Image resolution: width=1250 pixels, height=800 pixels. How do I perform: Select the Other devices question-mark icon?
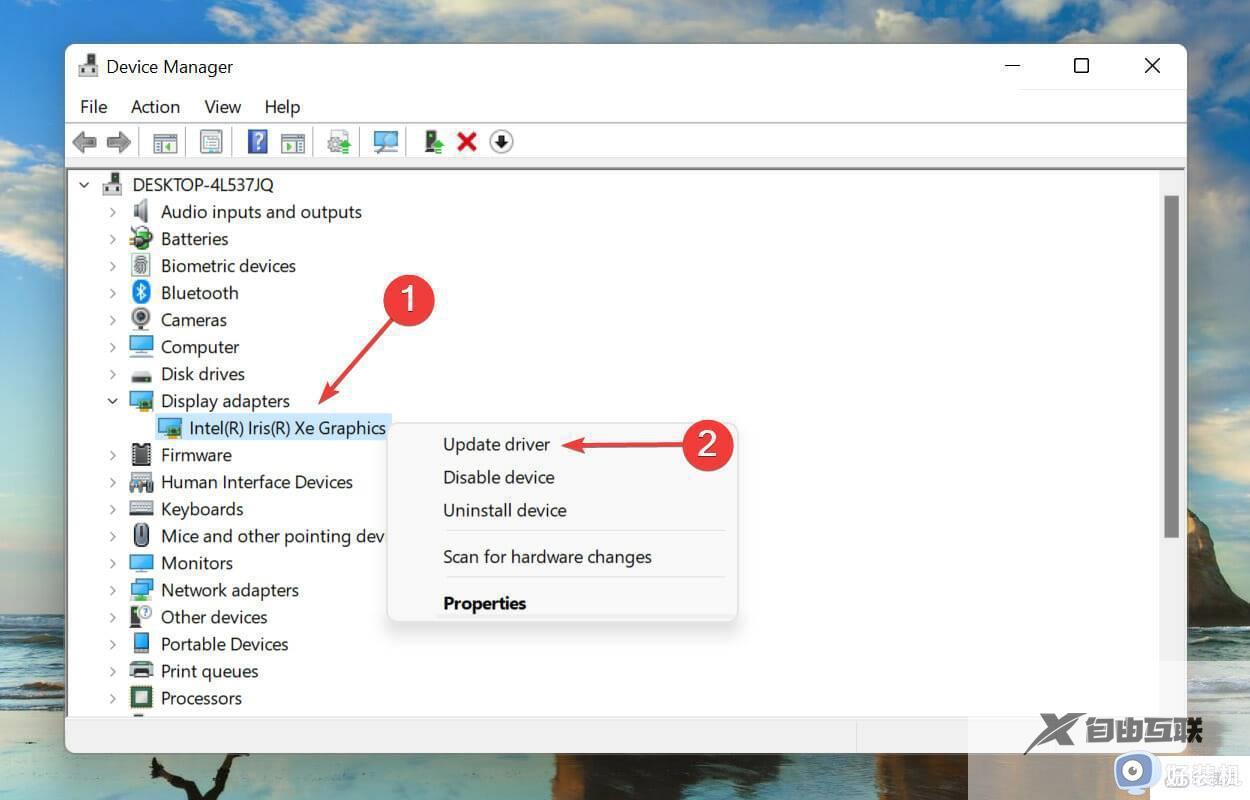click(141, 617)
